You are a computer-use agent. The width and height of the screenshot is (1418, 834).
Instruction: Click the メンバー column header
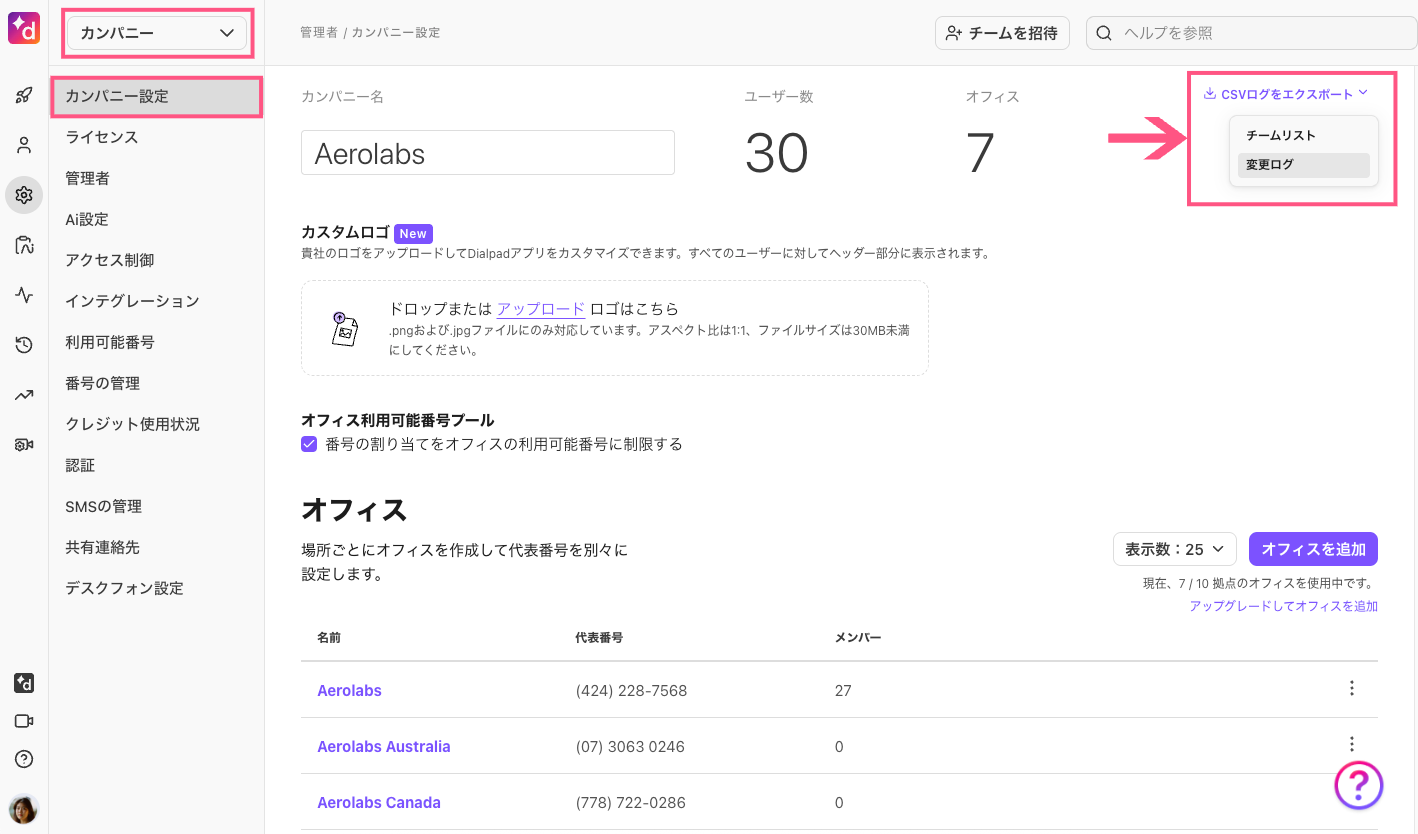click(858, 637)
